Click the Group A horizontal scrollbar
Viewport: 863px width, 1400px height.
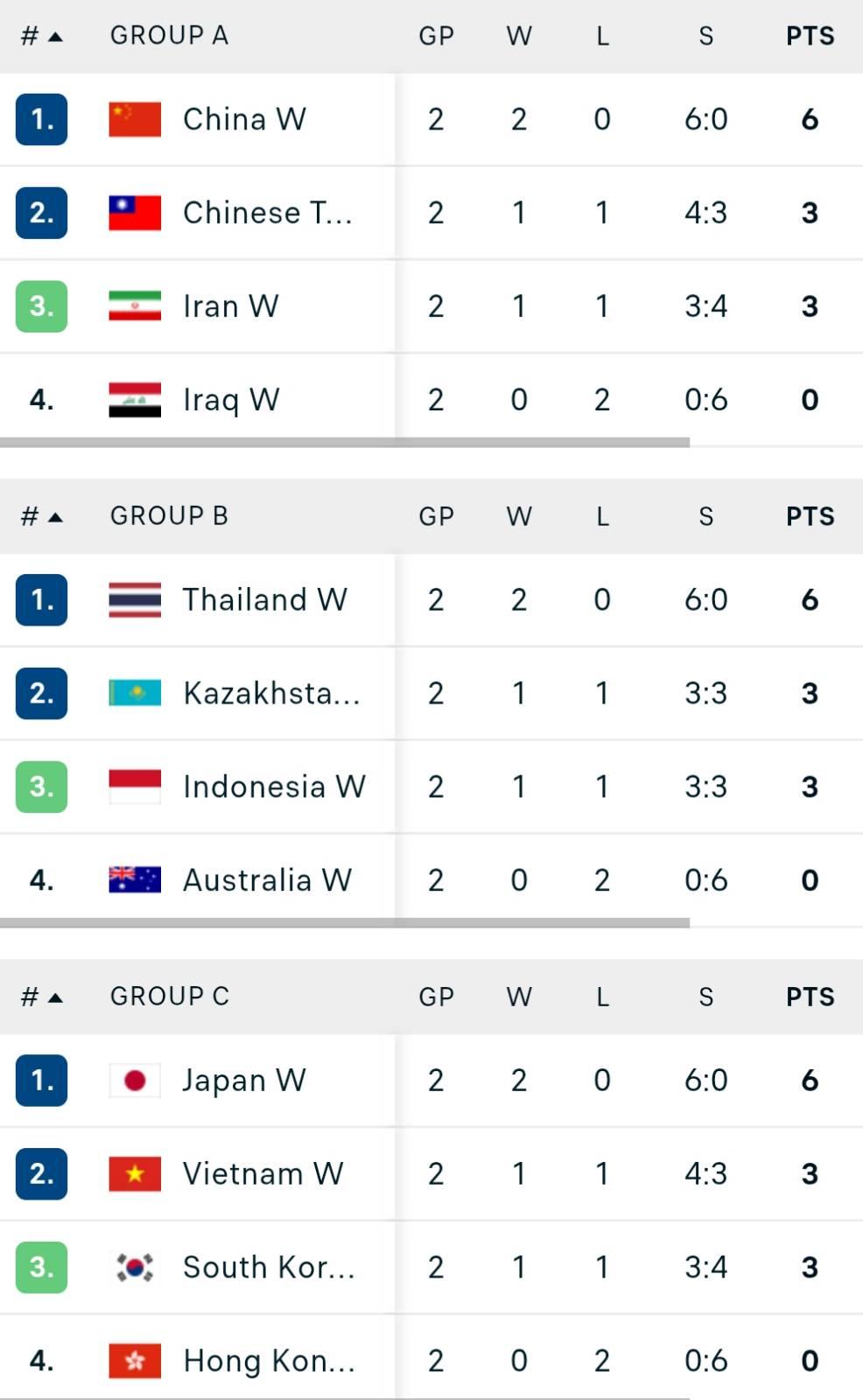coord(345,443)
